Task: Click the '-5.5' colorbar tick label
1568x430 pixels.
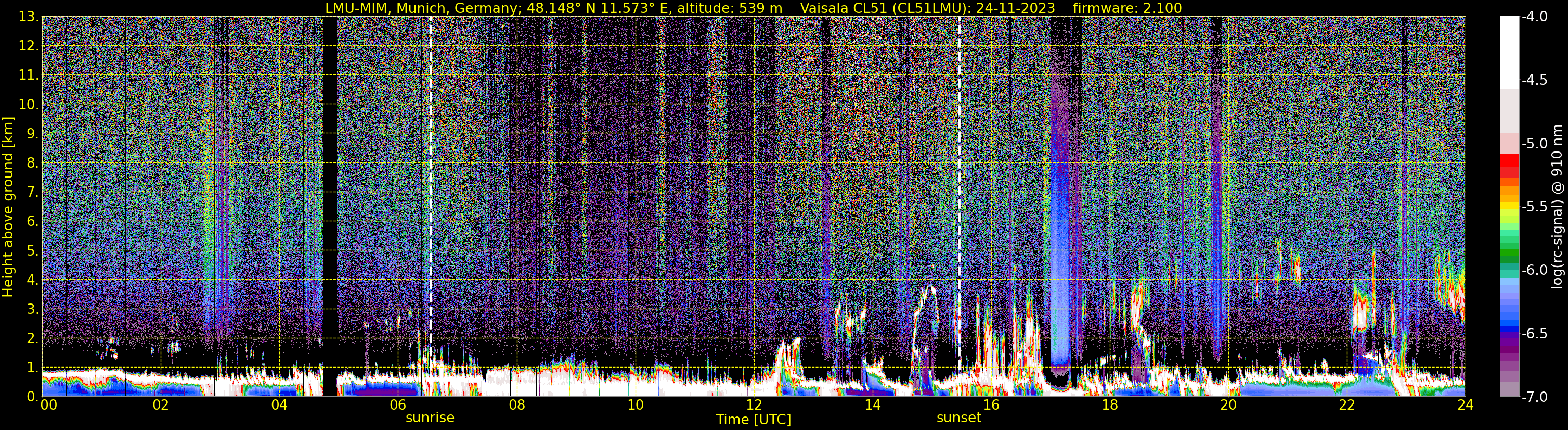Action: click(1534, 207)
